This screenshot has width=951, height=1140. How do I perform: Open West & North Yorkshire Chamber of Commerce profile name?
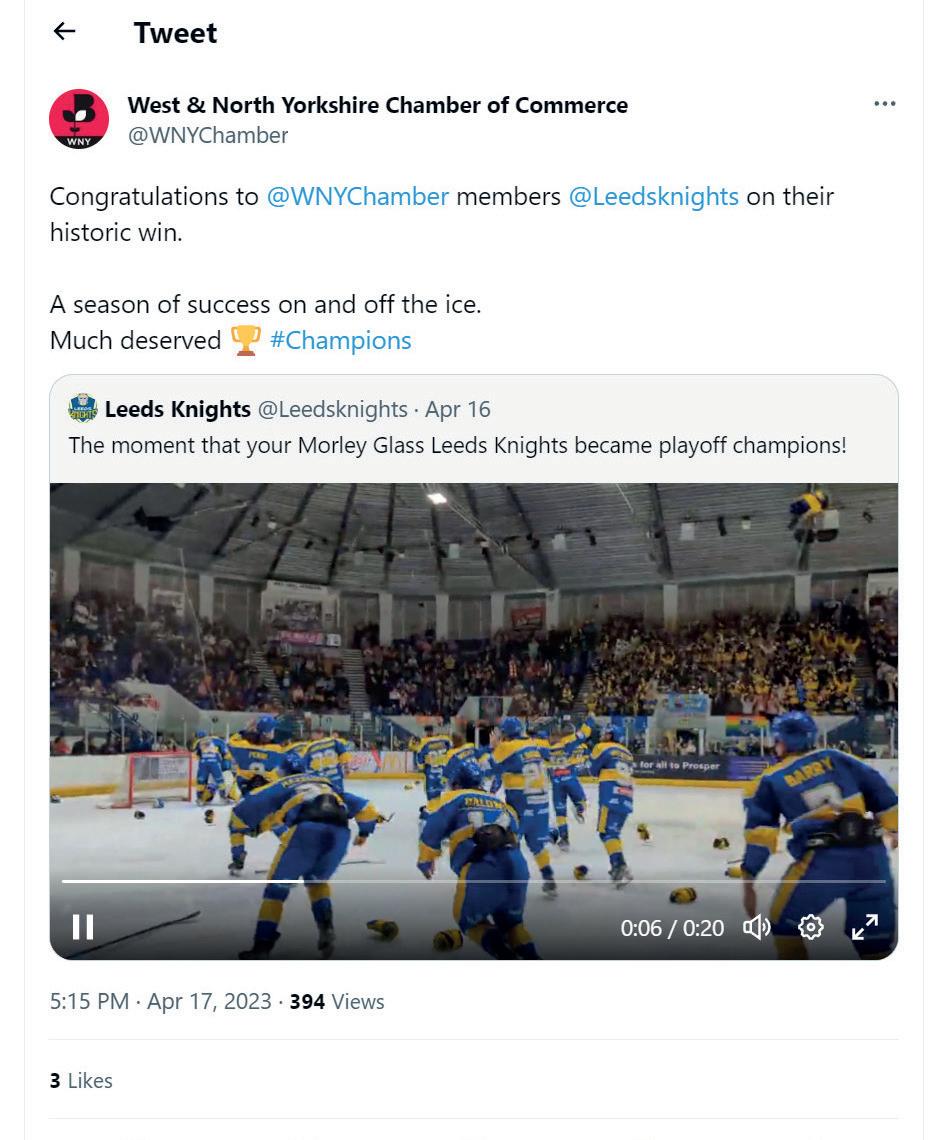[378, 105]
